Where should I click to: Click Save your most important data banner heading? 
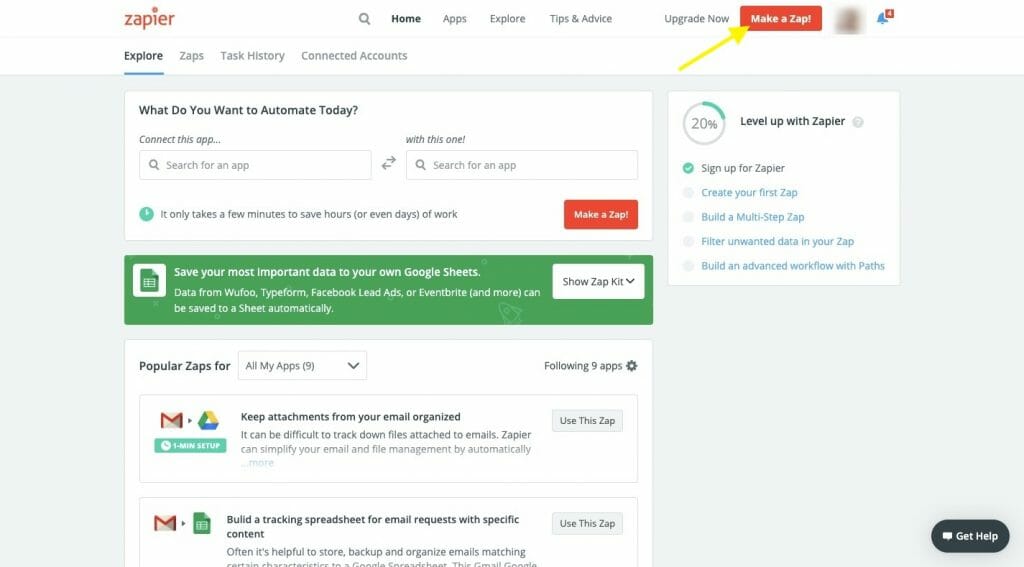[x=327, y=272]
